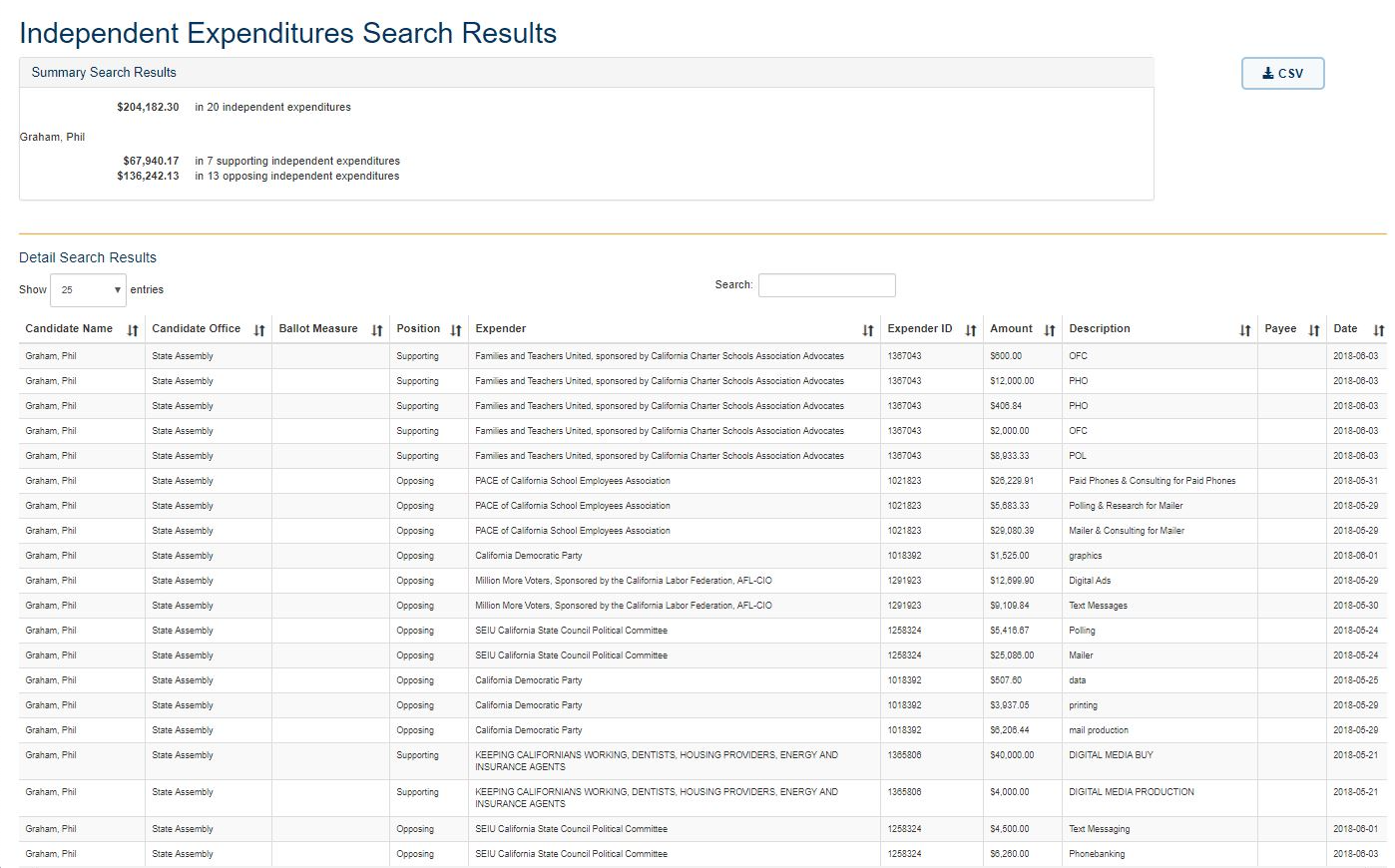Viewport: 1395px width, 868px height.
Task: Click the Payee column sort arrows
Action: point(1314,330)
